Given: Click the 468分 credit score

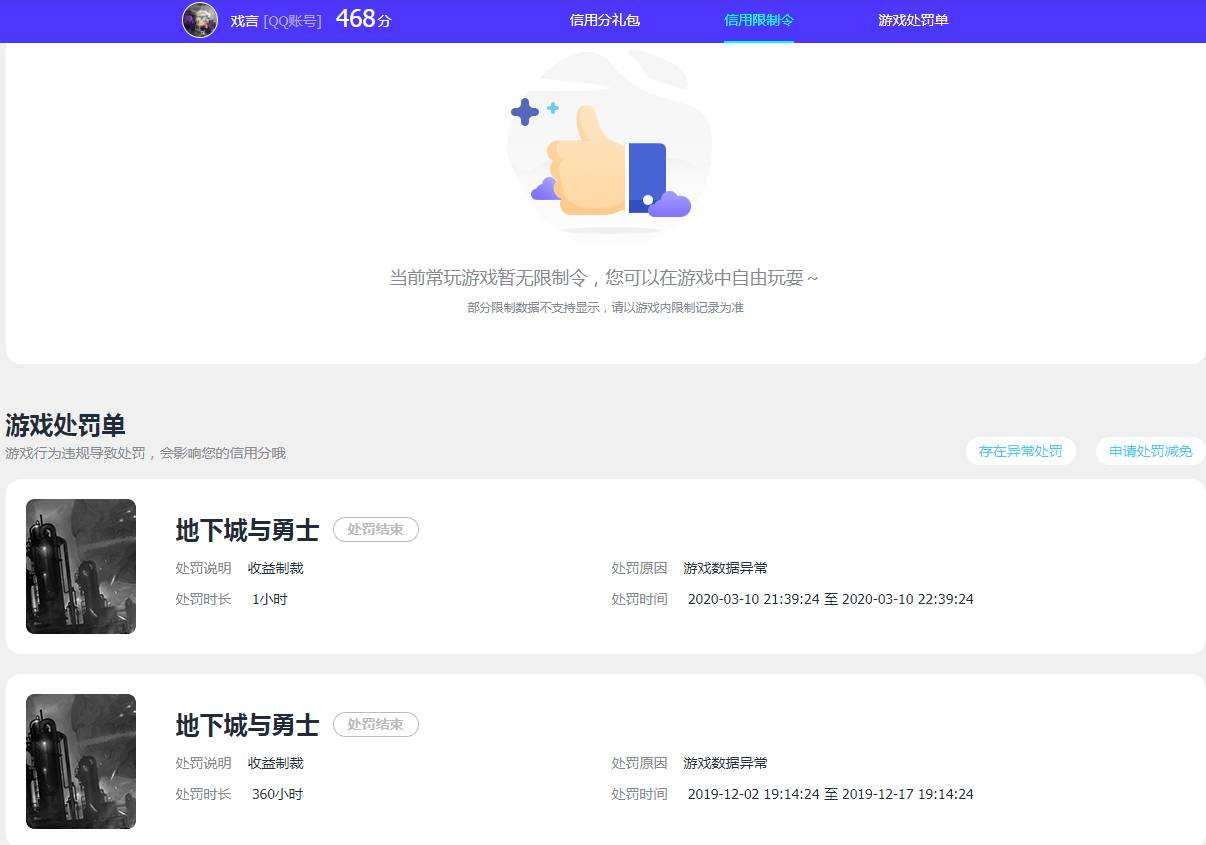Looking at the screenshot, I should pyautogui.click(x=363, y=19).
